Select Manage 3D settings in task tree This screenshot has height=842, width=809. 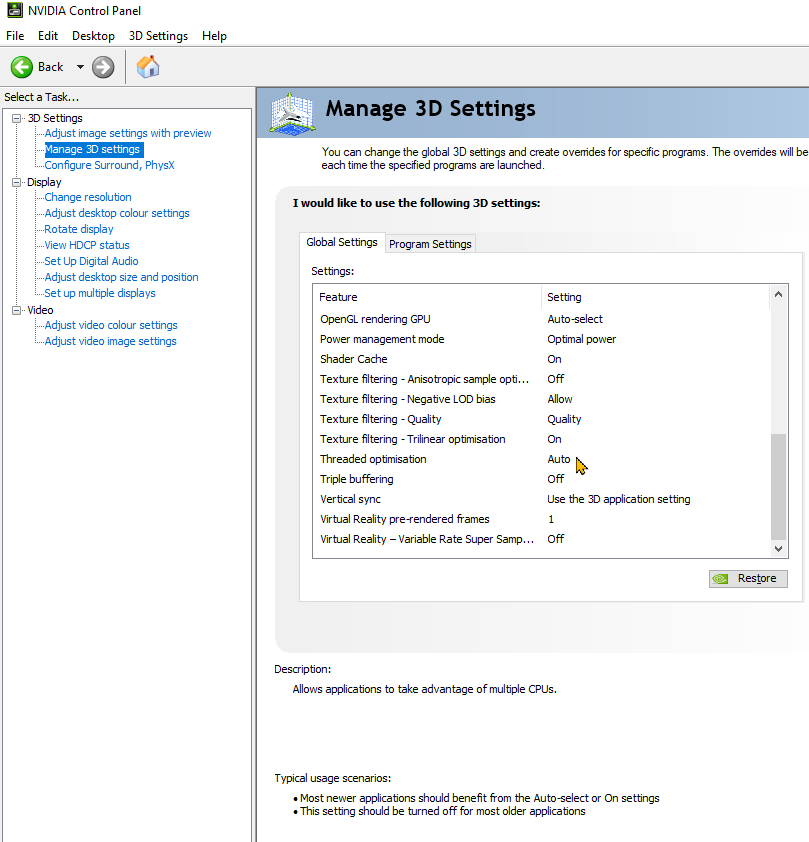(x=92, y=149)
